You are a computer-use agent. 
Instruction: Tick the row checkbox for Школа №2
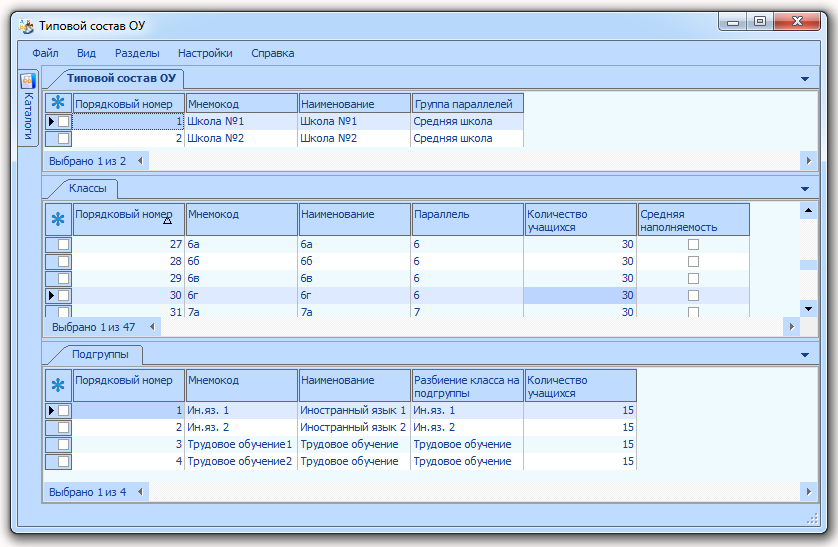click(64, 139)
